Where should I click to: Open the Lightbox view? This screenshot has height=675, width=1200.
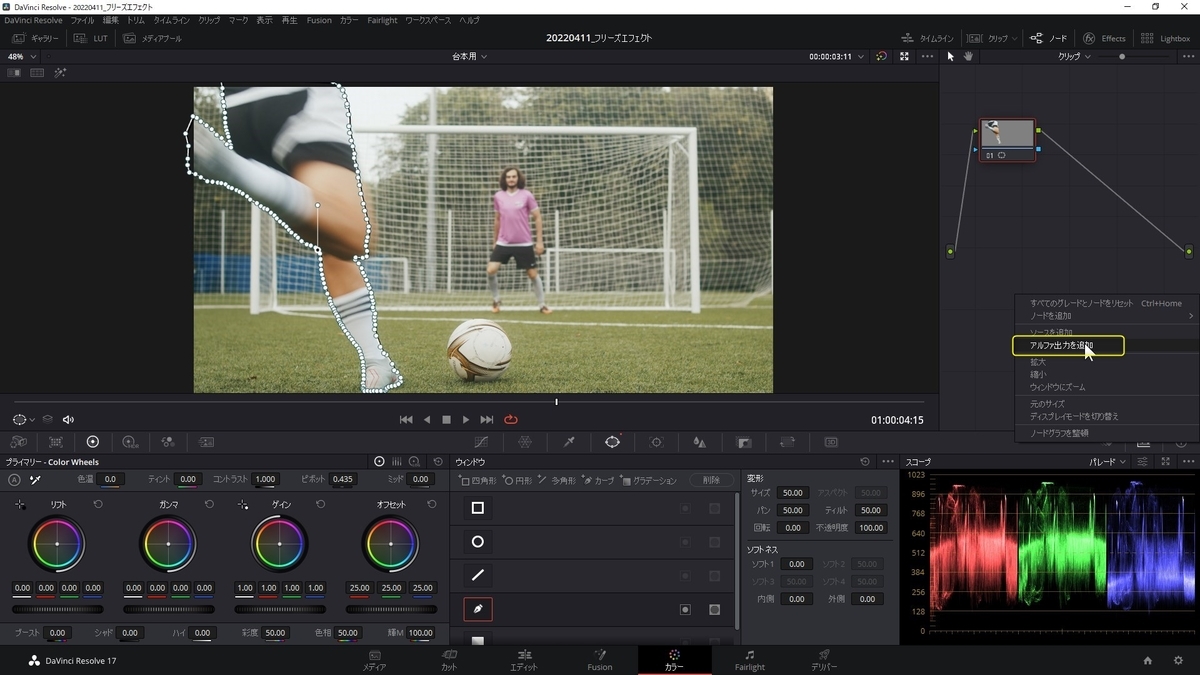pos(1165,38)
